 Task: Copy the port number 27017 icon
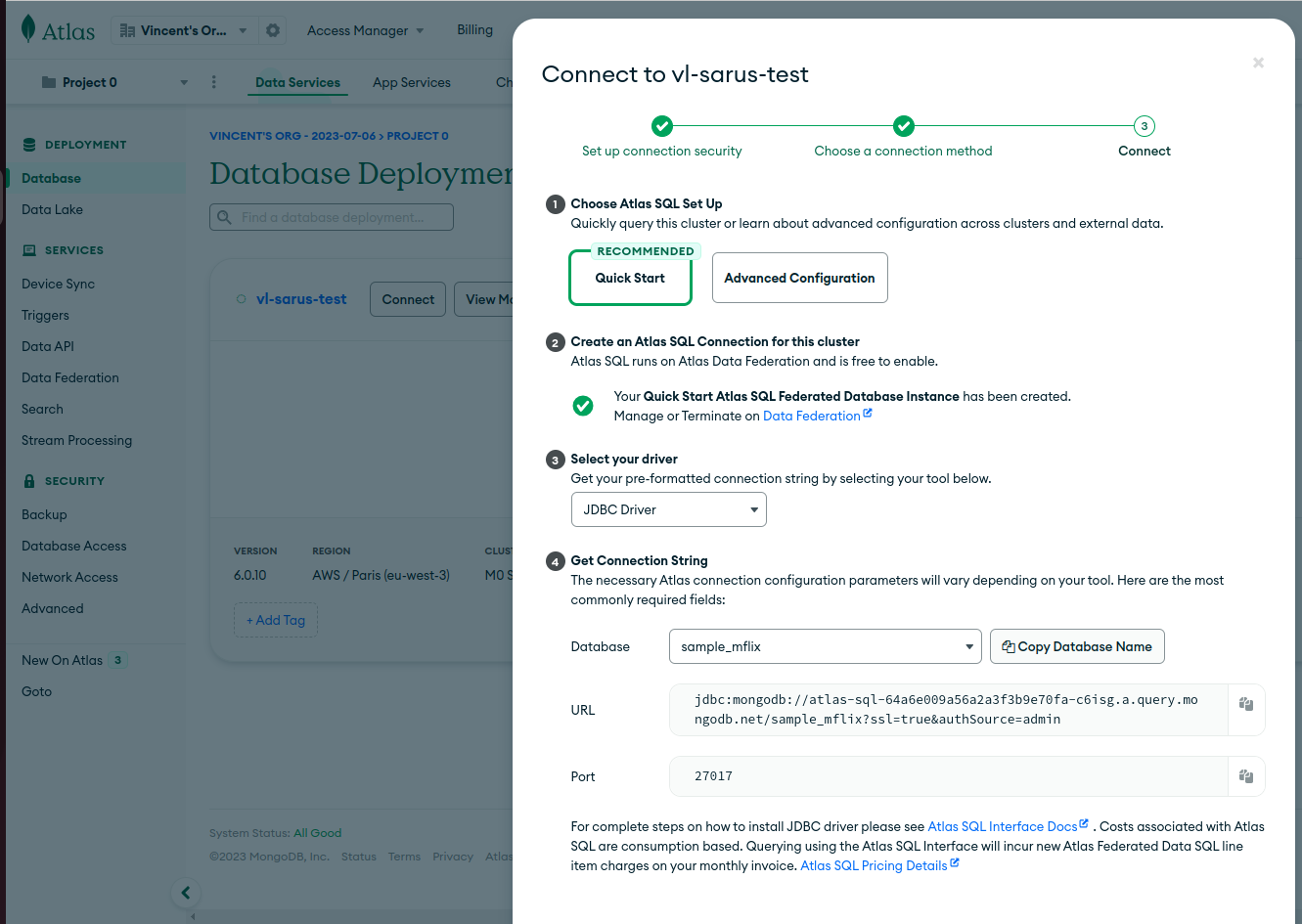[x=1246, y=776]
